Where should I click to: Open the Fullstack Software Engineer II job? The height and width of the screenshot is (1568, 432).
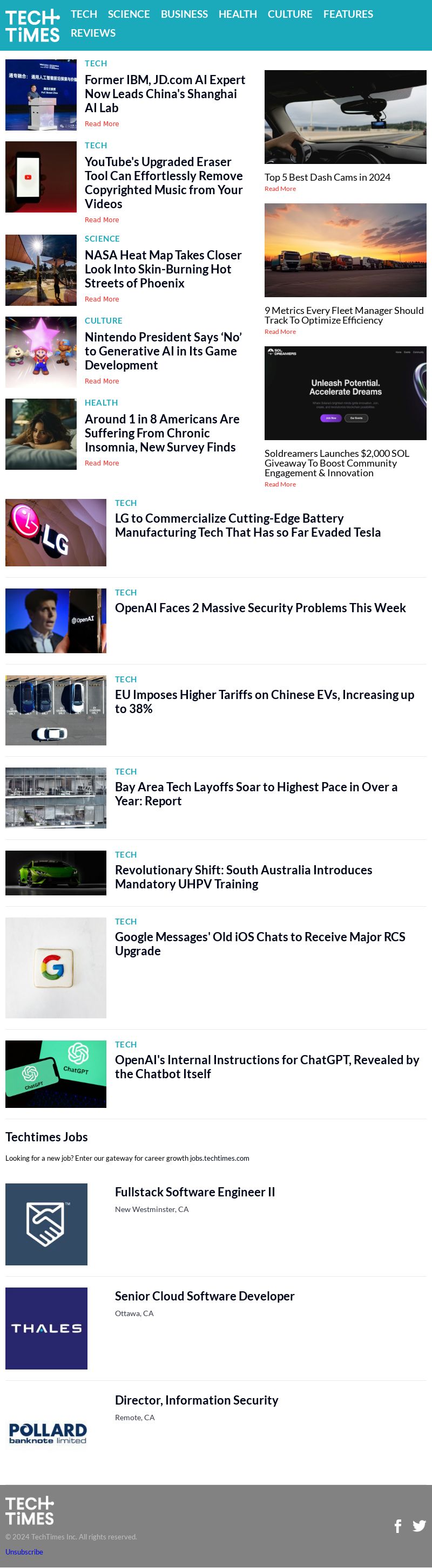point(195,1192)
